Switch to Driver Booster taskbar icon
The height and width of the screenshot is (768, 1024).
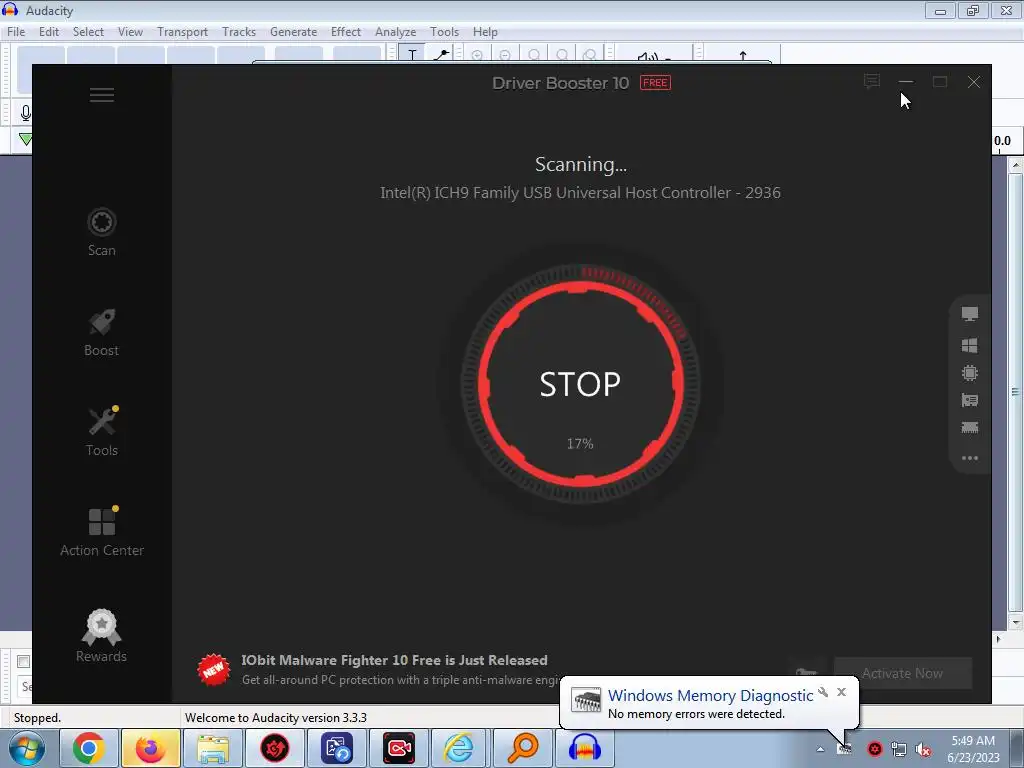(275, 748)
